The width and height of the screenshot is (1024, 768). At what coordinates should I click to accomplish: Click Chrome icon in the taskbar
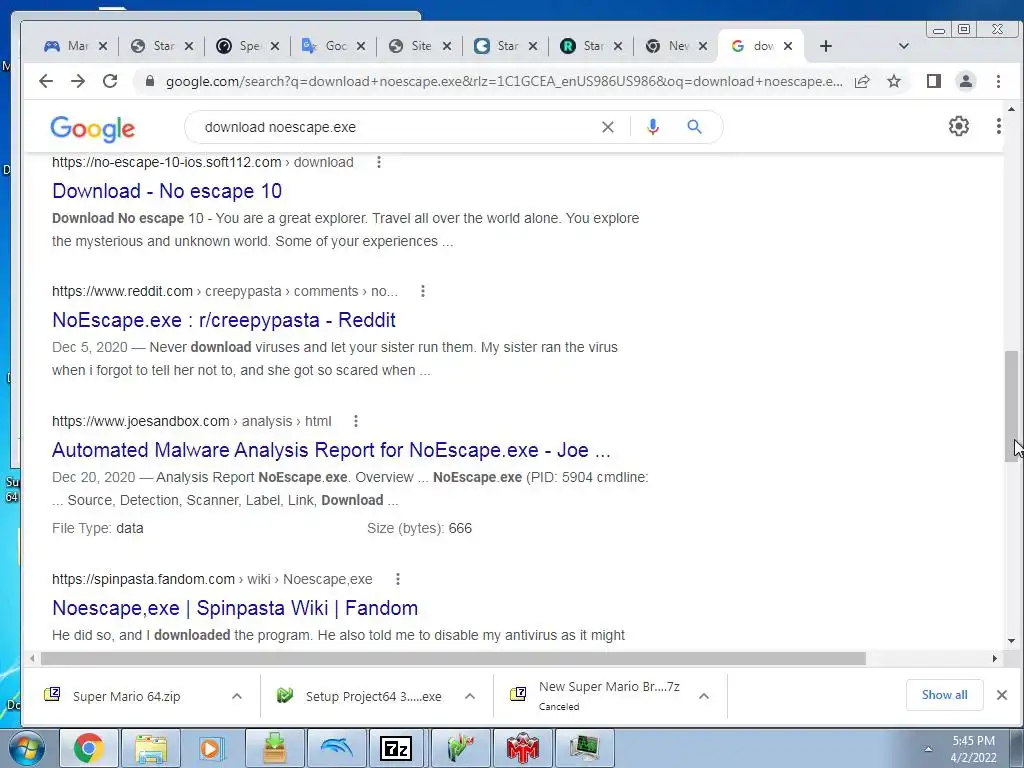[89, 748]
